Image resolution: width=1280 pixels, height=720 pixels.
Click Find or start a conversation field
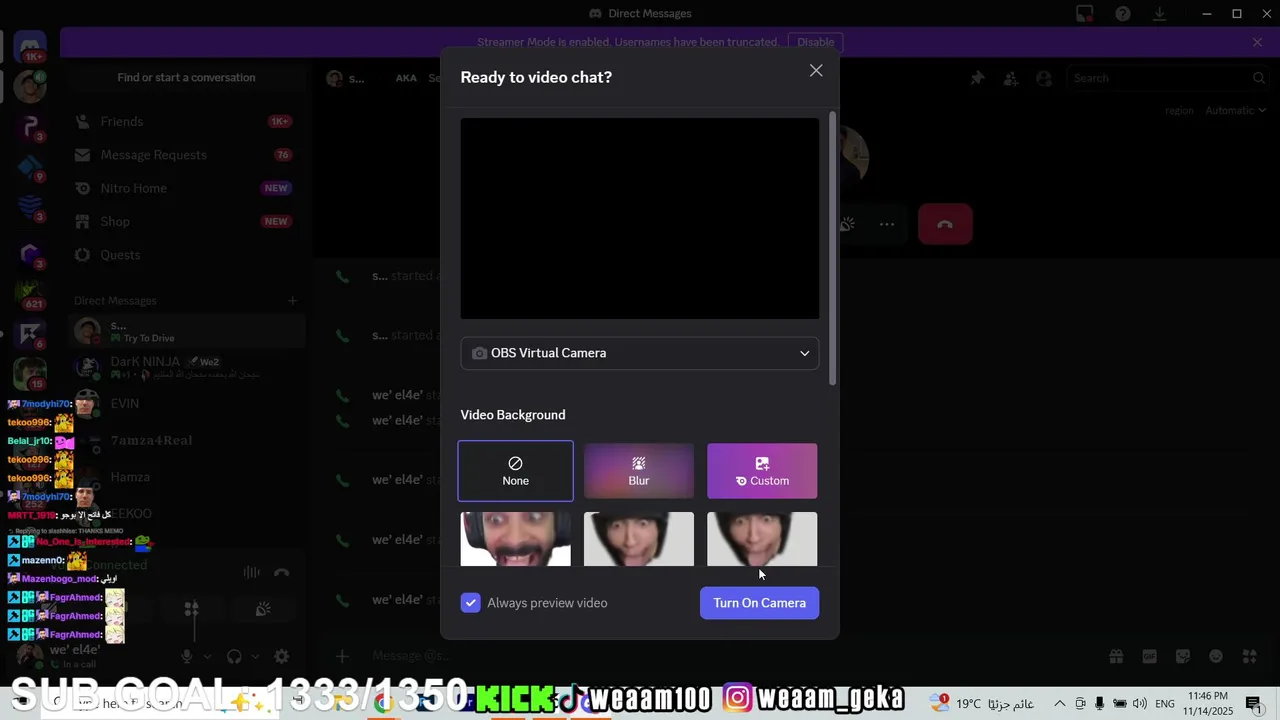point(186,78)
